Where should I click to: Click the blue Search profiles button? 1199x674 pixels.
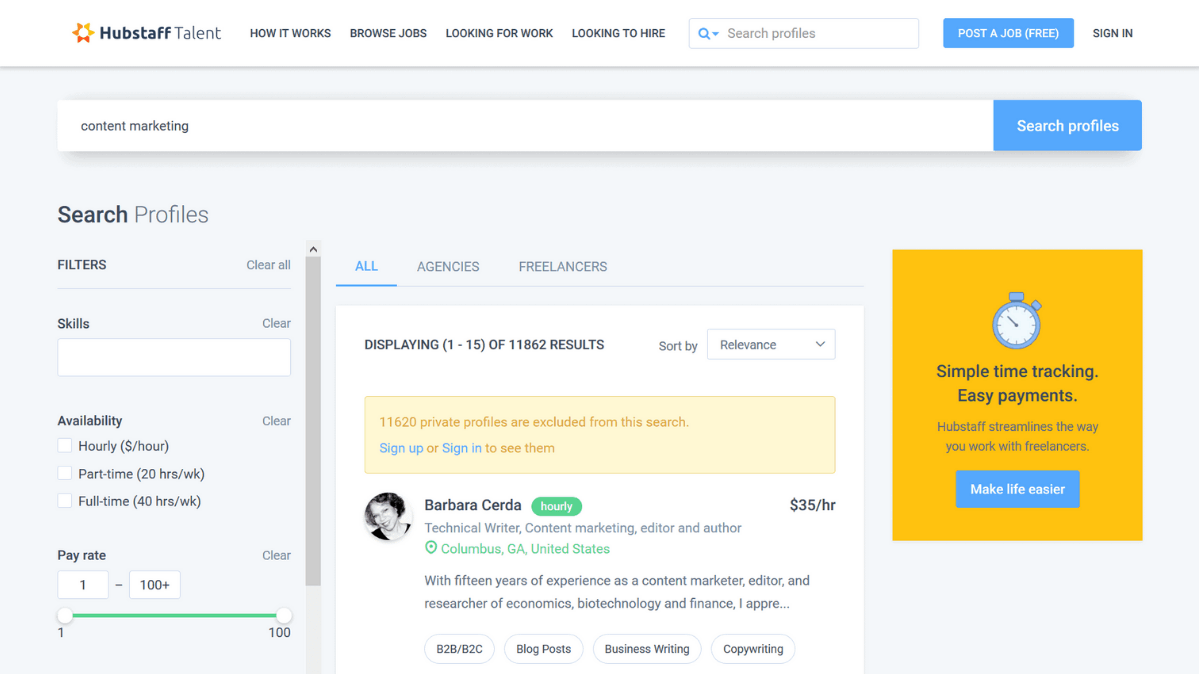click(x=1067, y=125)
